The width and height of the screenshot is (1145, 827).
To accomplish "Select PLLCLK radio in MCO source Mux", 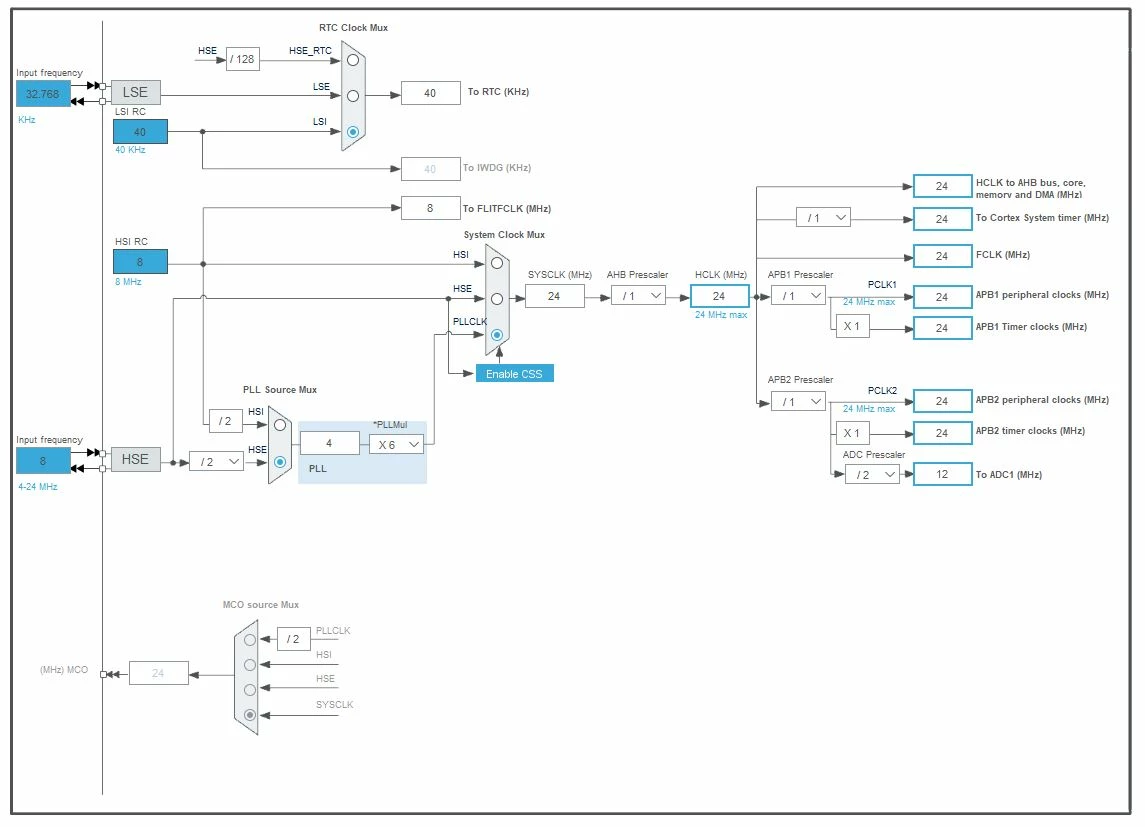I will click(250, 639).
